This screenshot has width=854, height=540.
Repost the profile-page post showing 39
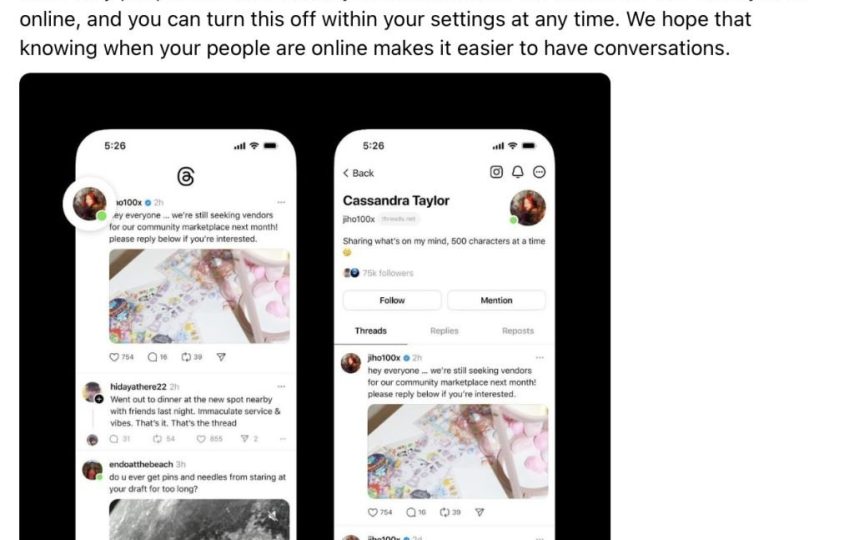[x=445, y=512]
